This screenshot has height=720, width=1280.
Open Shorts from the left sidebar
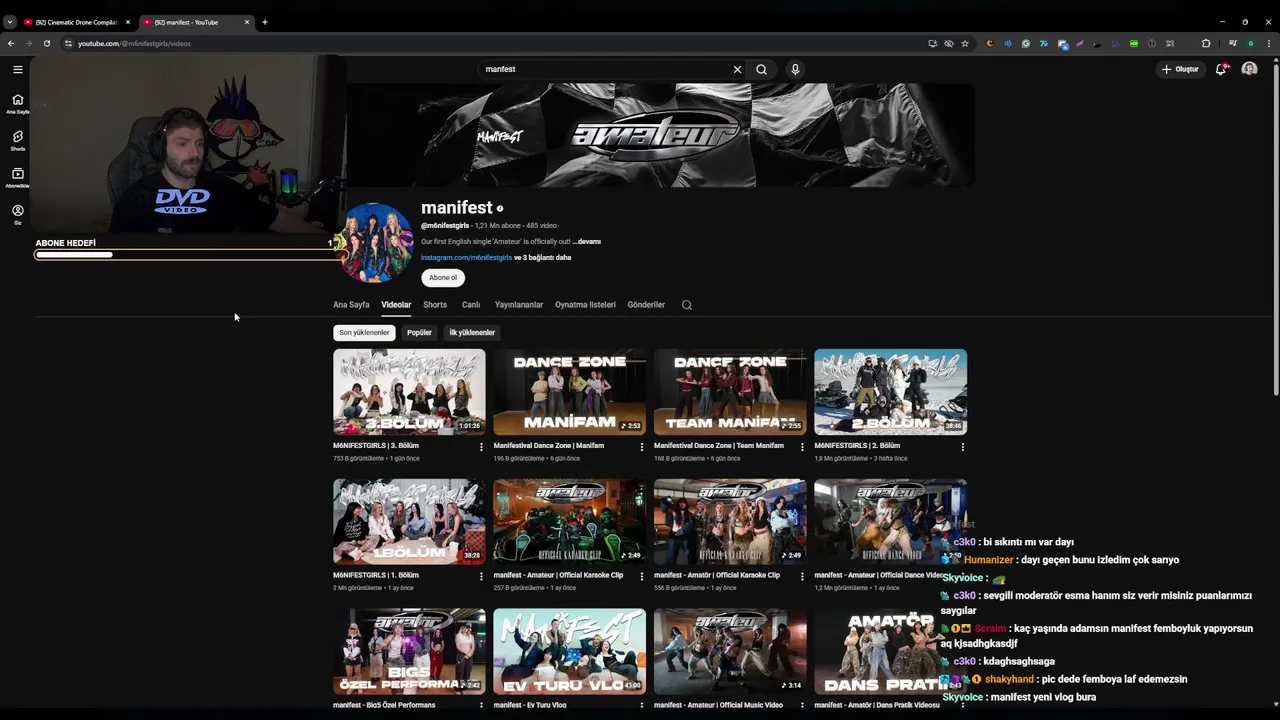17,140
